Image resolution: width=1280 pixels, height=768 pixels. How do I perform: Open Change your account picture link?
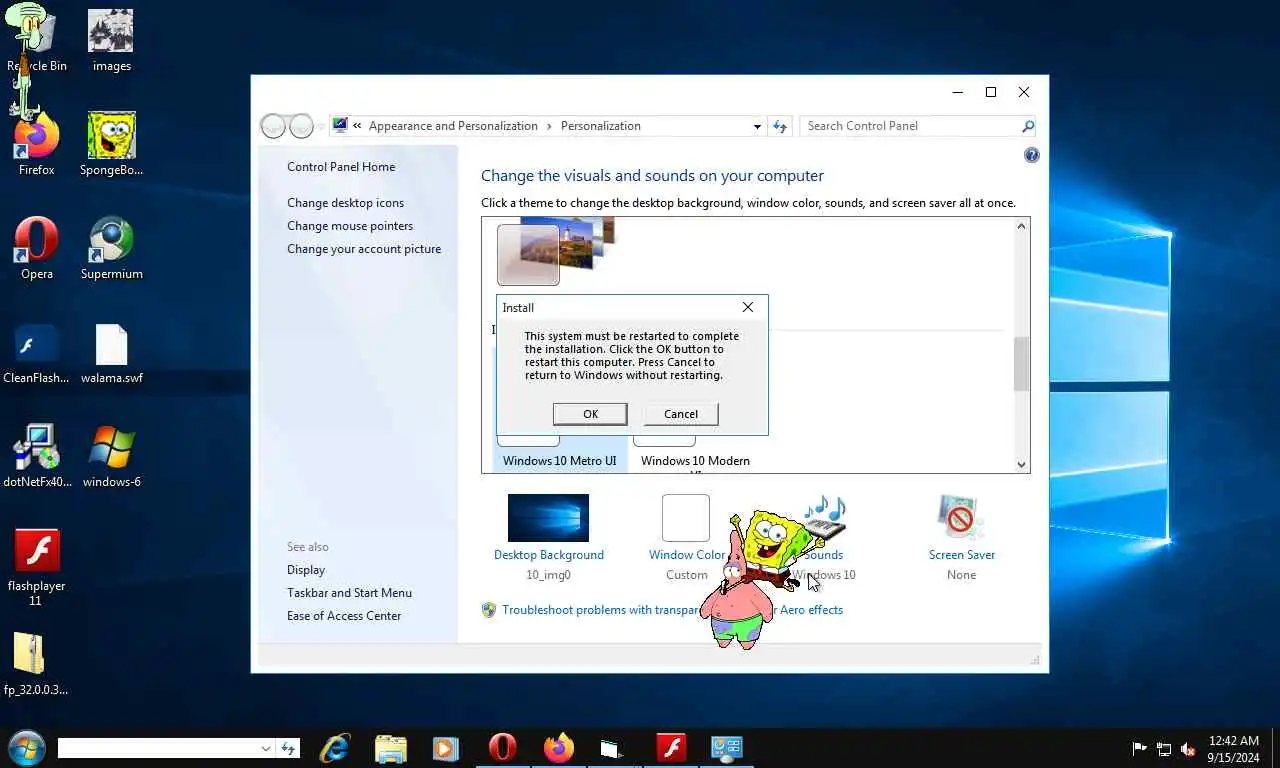tap(364, 249)
